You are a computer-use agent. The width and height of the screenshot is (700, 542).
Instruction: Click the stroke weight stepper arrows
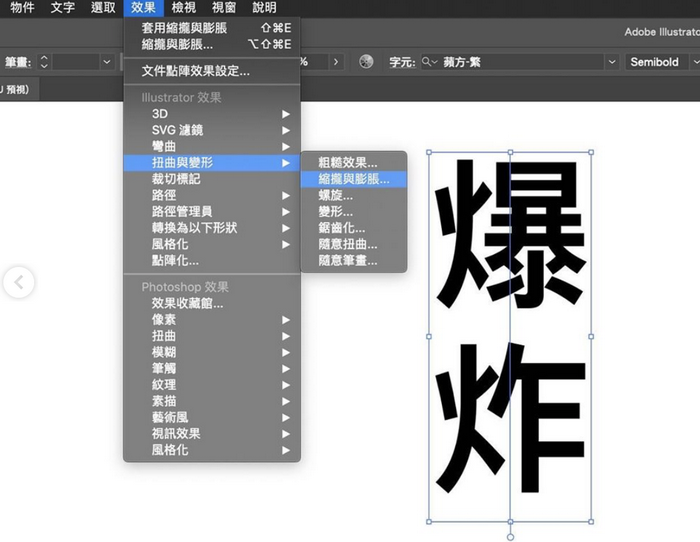[44, 62]
